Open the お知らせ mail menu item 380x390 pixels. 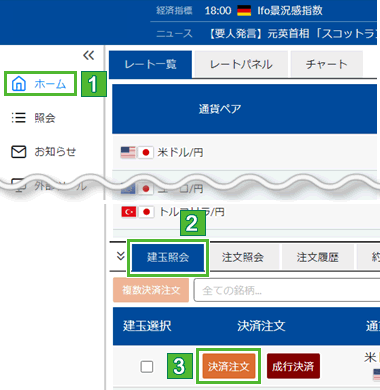click(x=44, y=152)
